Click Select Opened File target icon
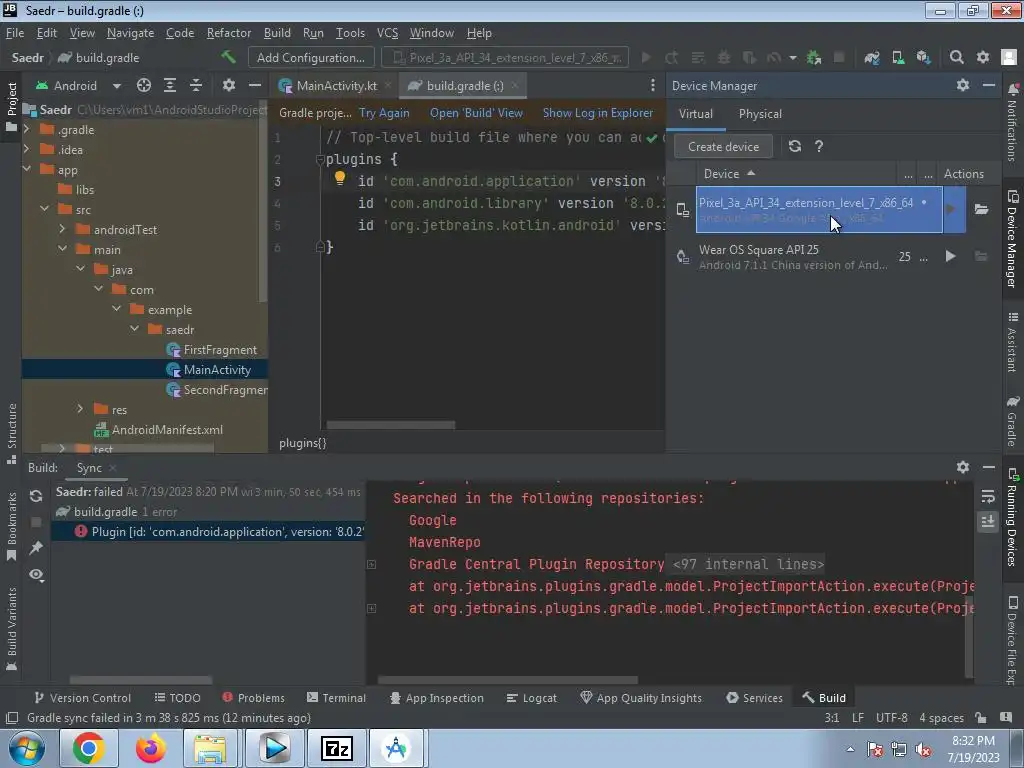Screen dimensions: 1024x768 click(144, 86)
